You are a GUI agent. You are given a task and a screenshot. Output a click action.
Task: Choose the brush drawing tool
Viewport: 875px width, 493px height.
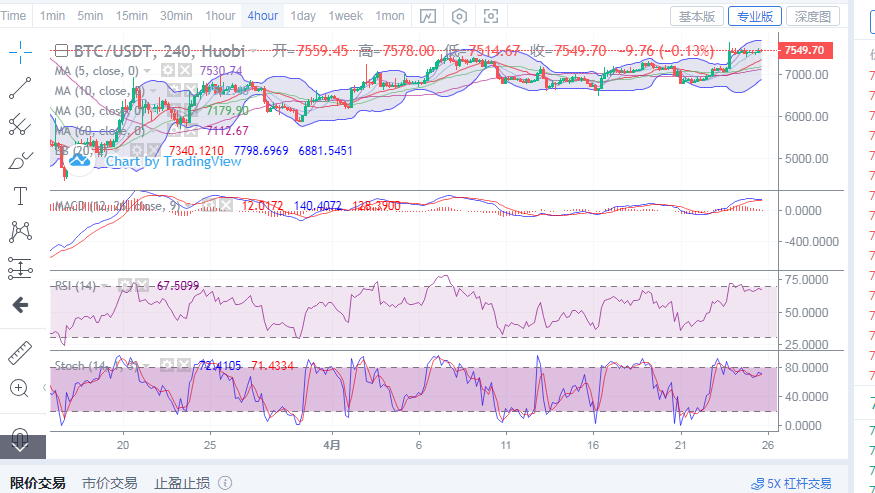19,160
